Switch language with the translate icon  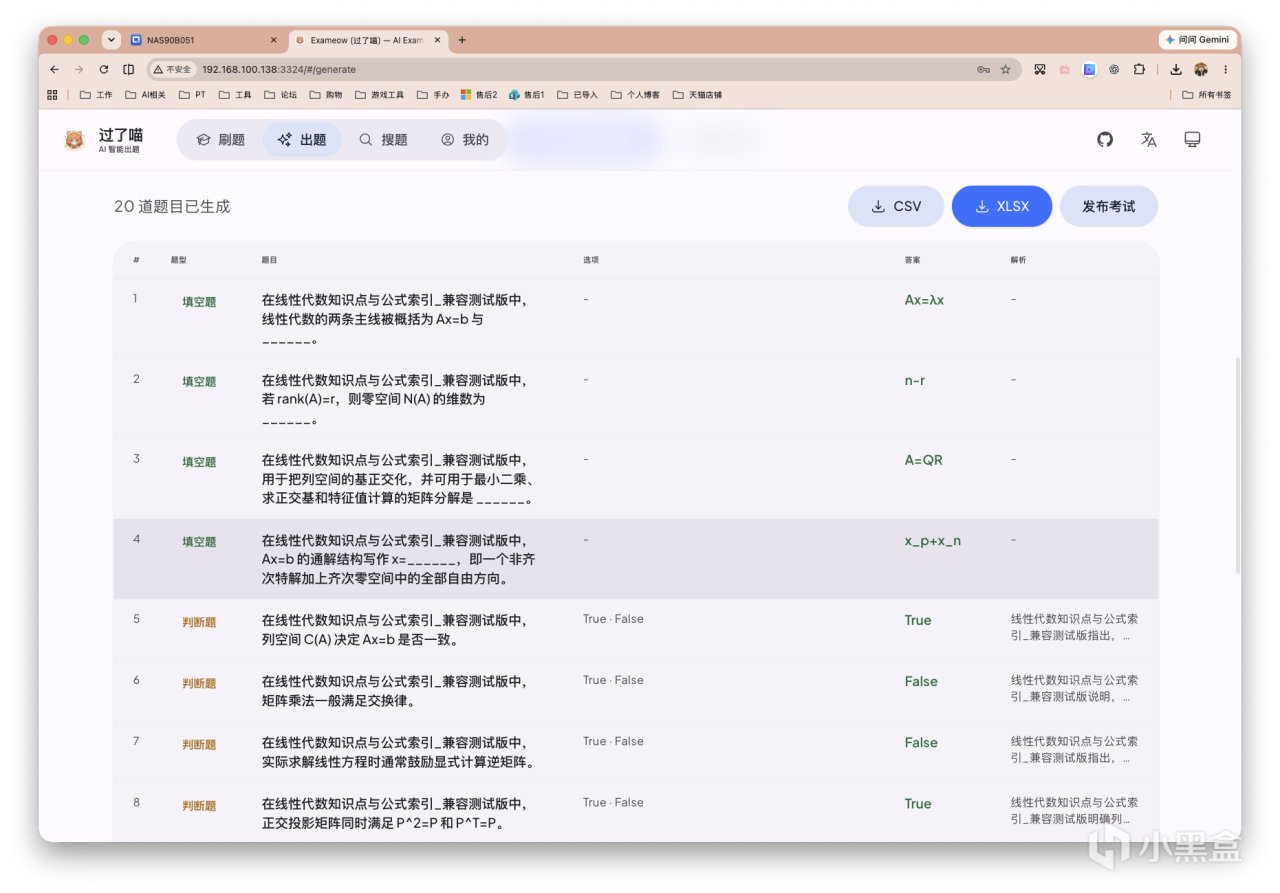[1148, 140]
